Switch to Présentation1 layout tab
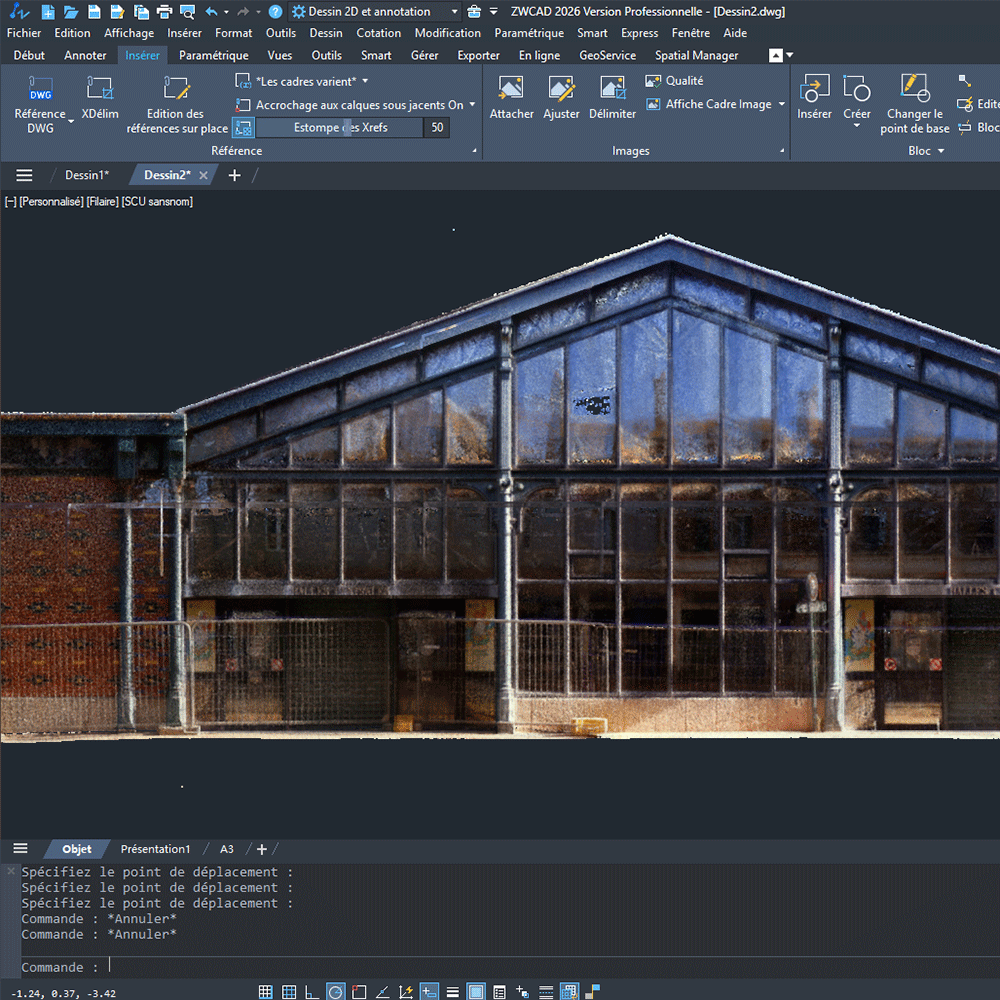Image resolution: width=1000 pixels, height=1000 pixels. [155, 849]
